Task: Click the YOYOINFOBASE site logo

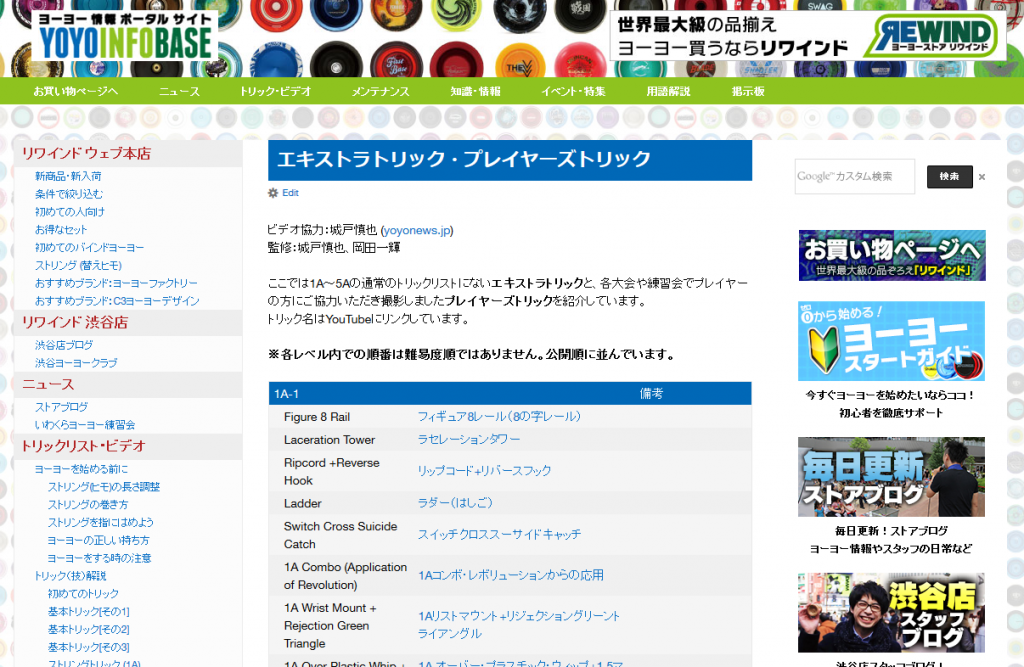Action: point(125,36)
